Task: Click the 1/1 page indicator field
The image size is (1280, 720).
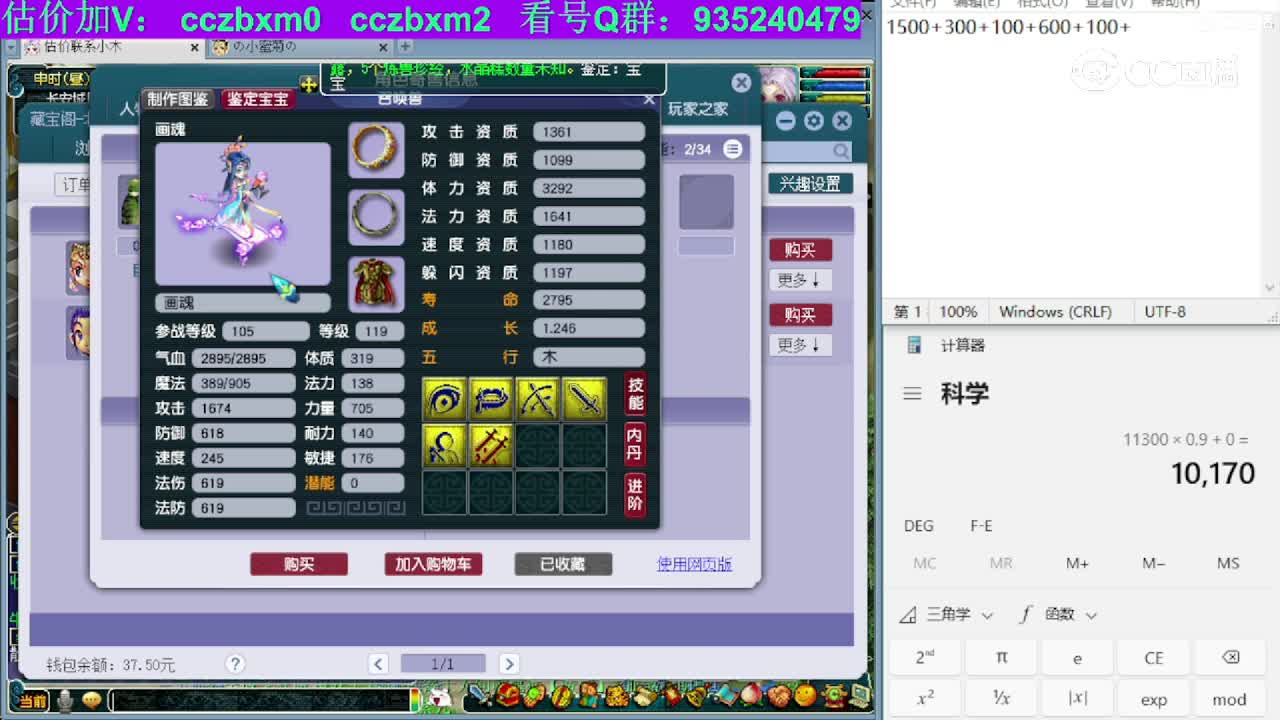Action: pos(443,664)
